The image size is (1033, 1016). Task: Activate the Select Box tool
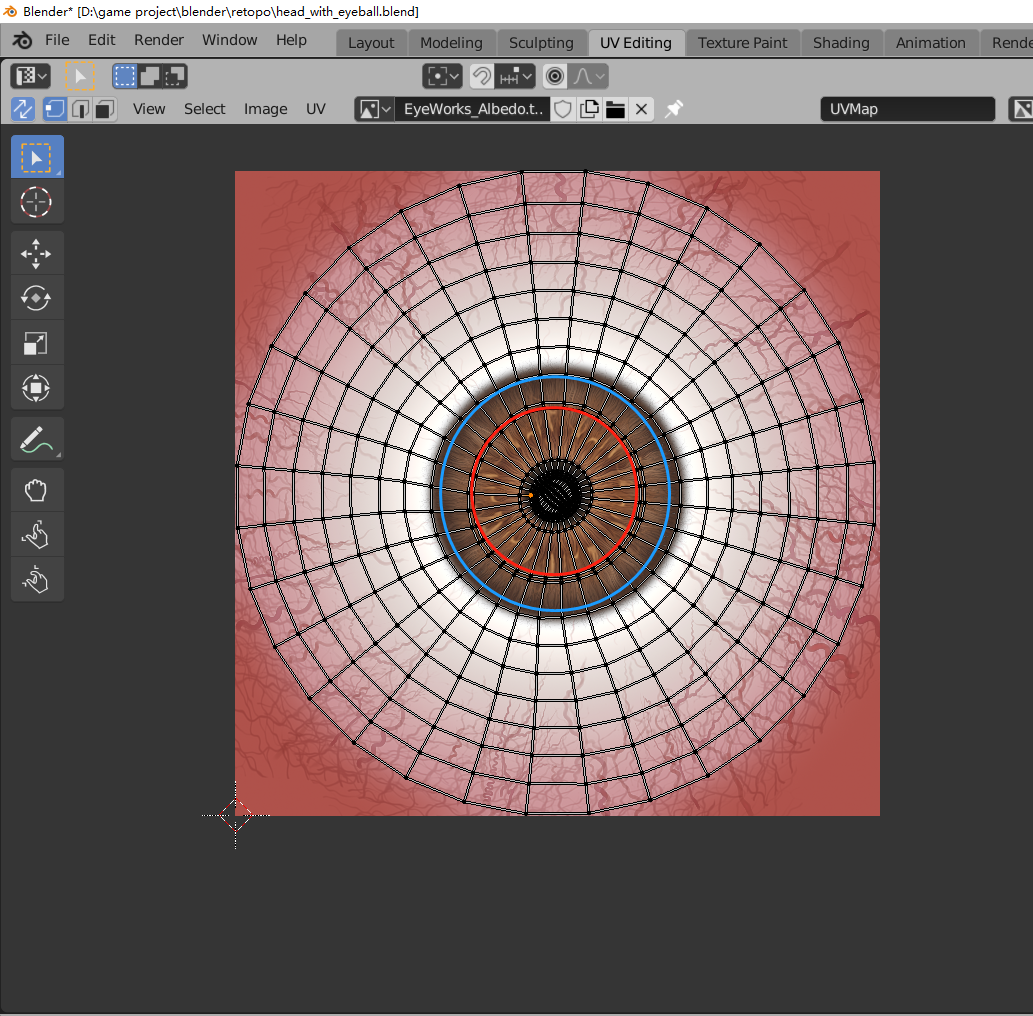click(36, 157)
